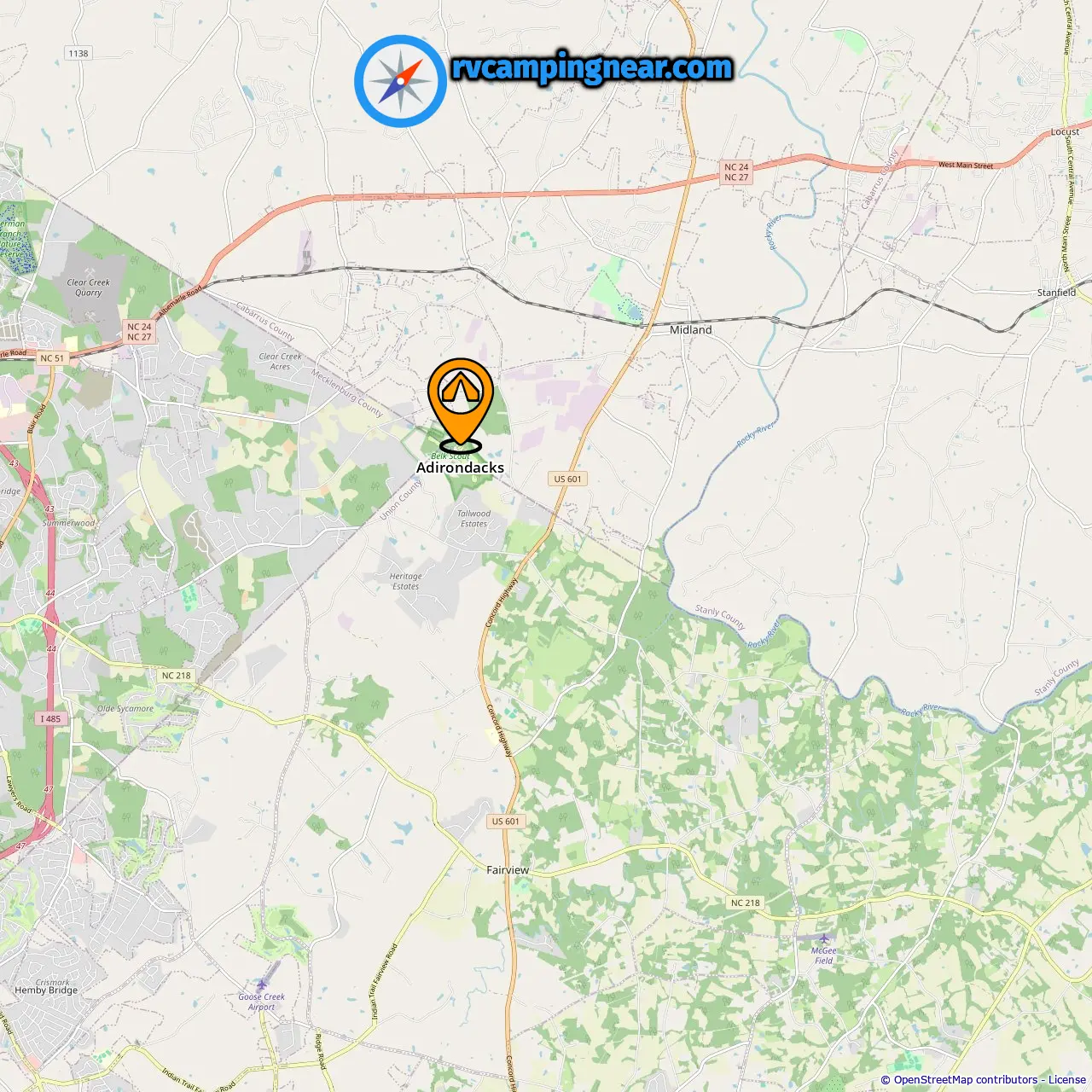Click the compass logo icon
This screenshot has width=1092, height=1092.
click(400, 81)
